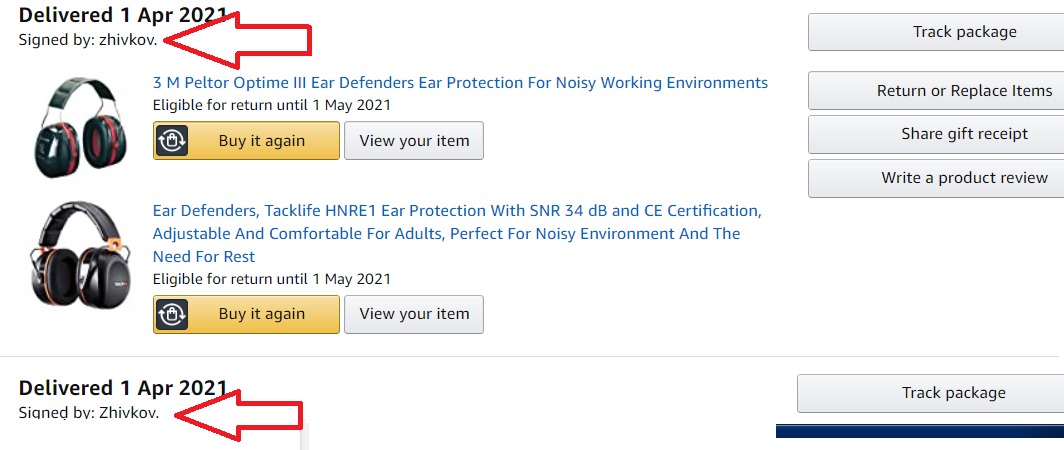
Task: View your item for 3M Peltor defenders
Action: tap(414, 141)
